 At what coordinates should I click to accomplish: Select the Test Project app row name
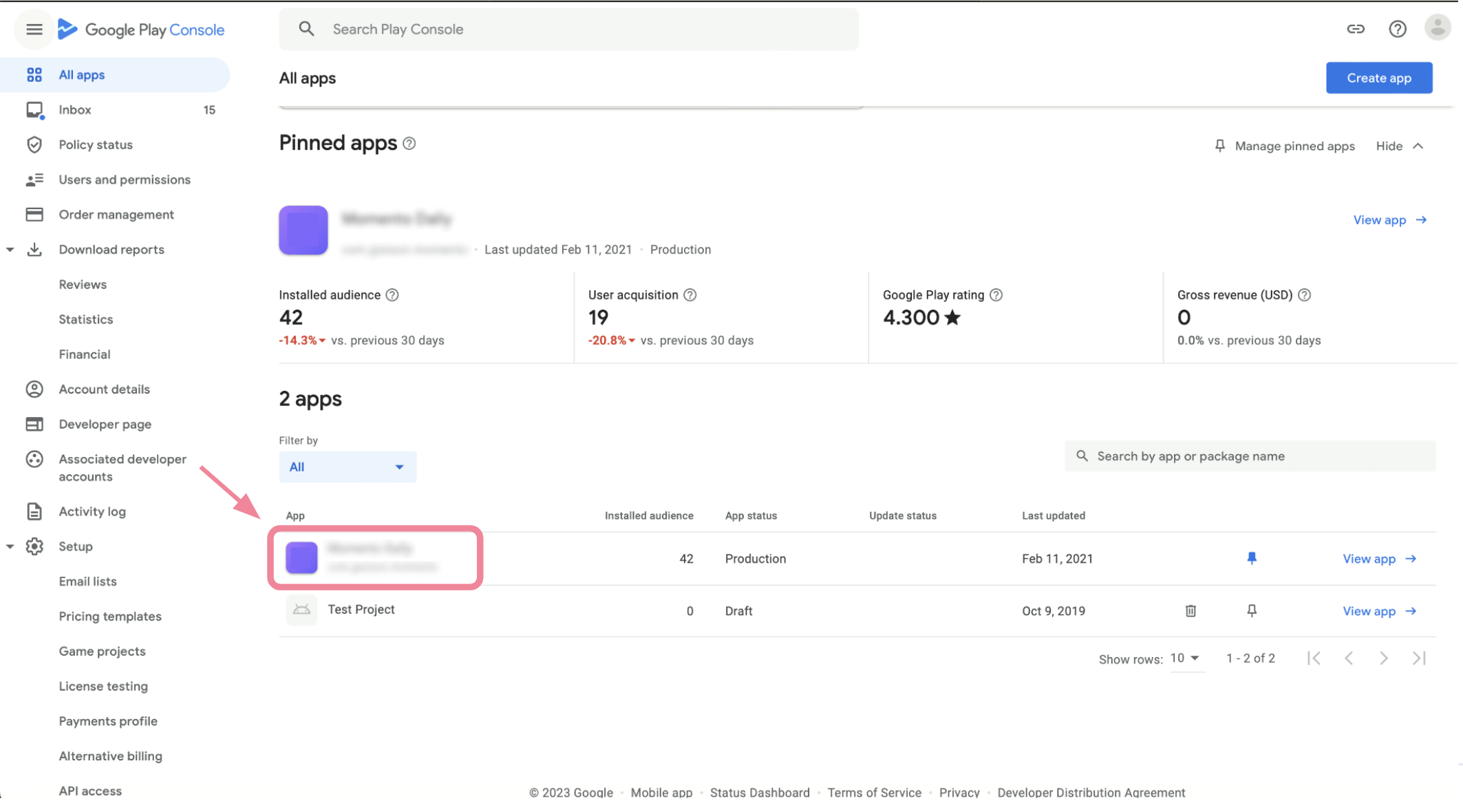tap(361, 610)
